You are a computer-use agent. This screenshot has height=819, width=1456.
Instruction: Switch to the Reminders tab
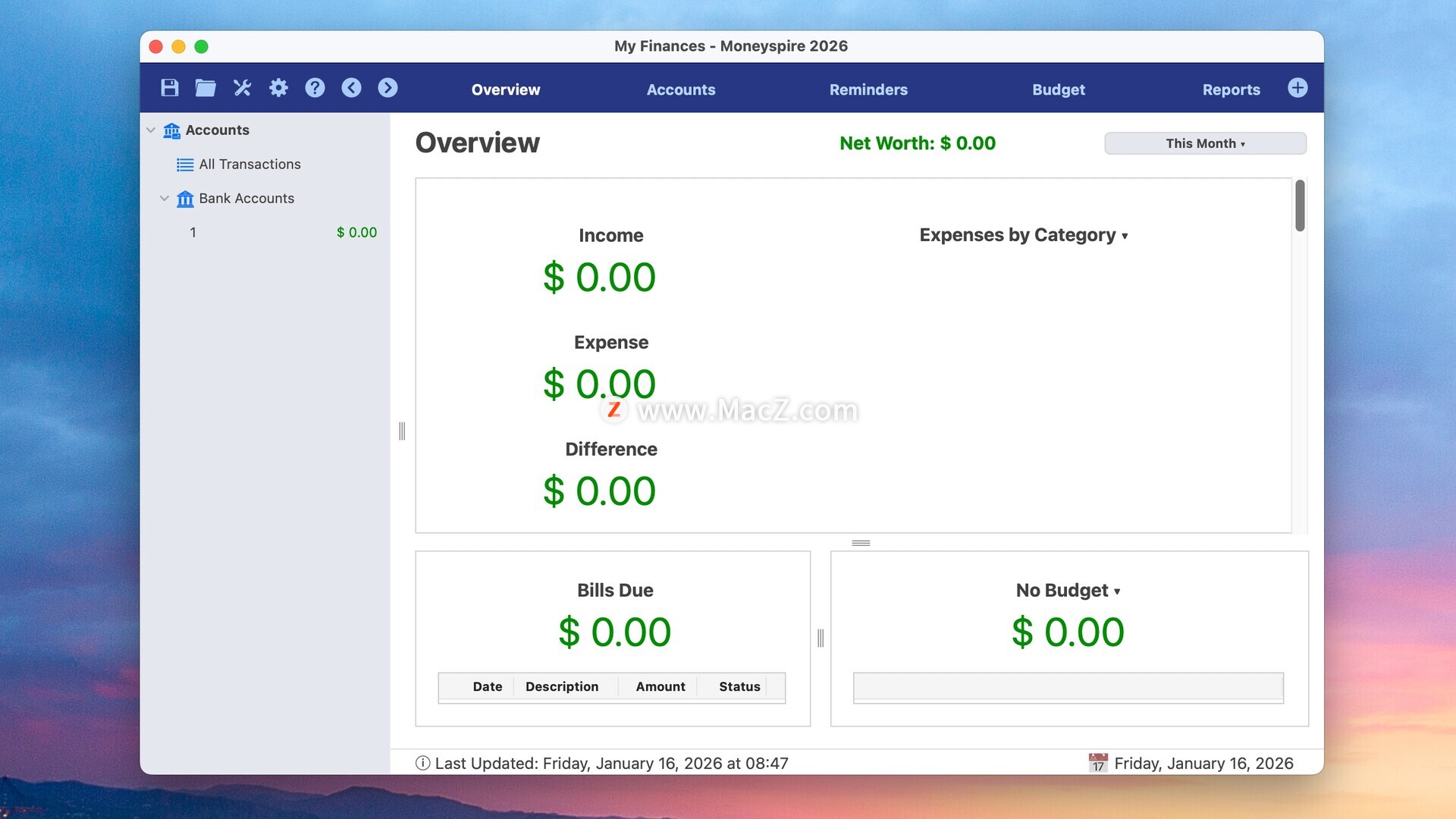point(868,89)
